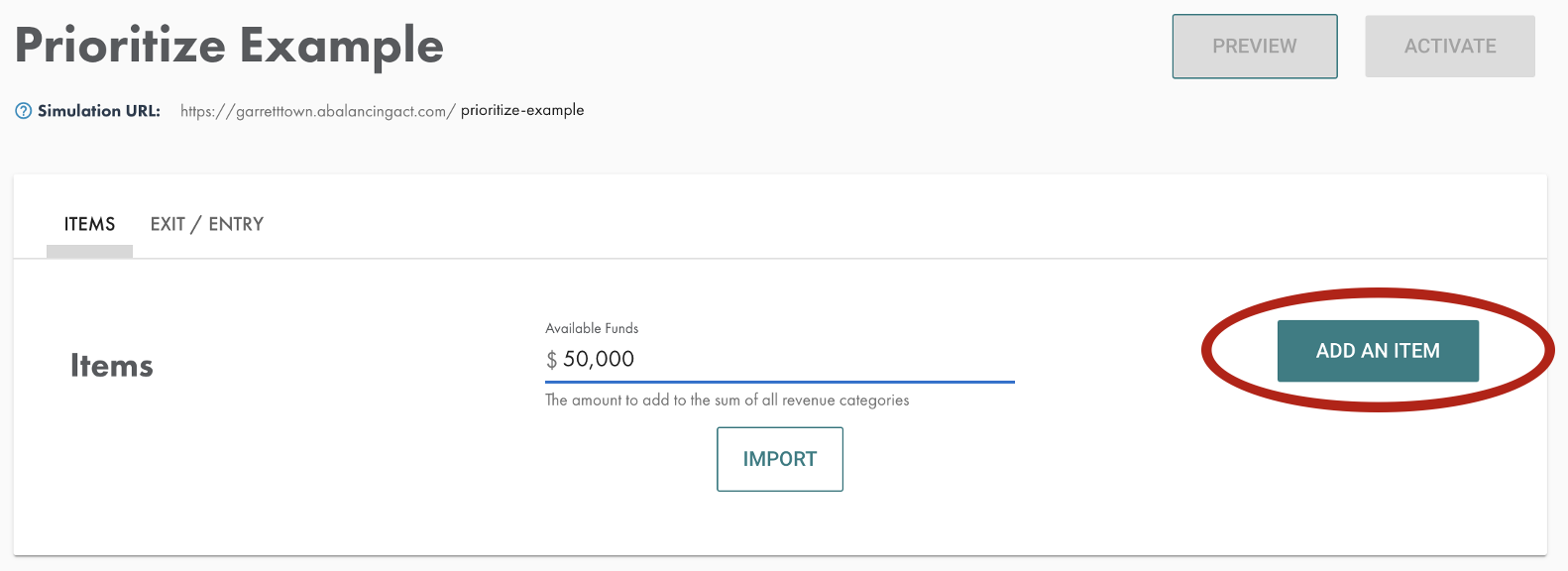Click the revenue categories helper text
Screen dimensions: 1568x571
(728, 400)
